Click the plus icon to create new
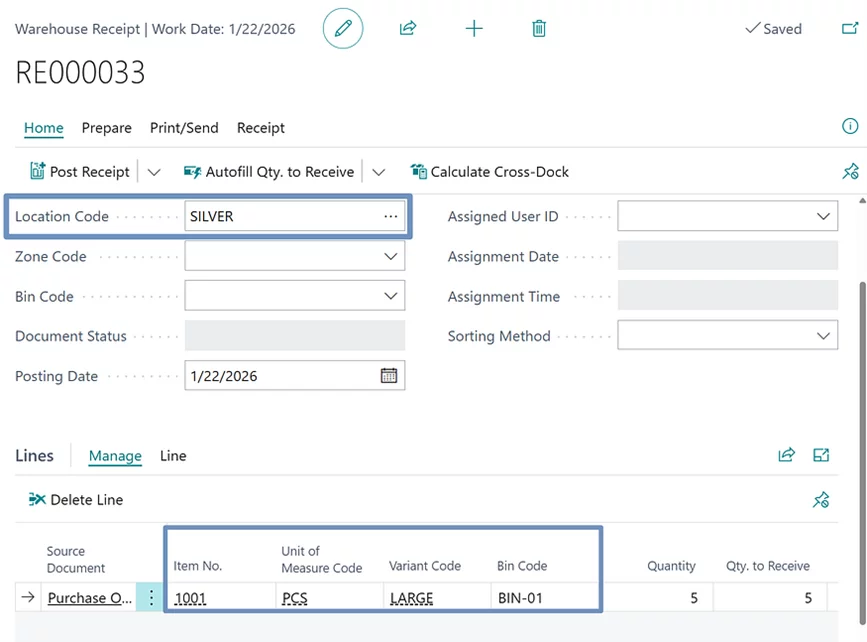Screen dimensions: 867x642 pyautogui.click(x=474, y=29)
